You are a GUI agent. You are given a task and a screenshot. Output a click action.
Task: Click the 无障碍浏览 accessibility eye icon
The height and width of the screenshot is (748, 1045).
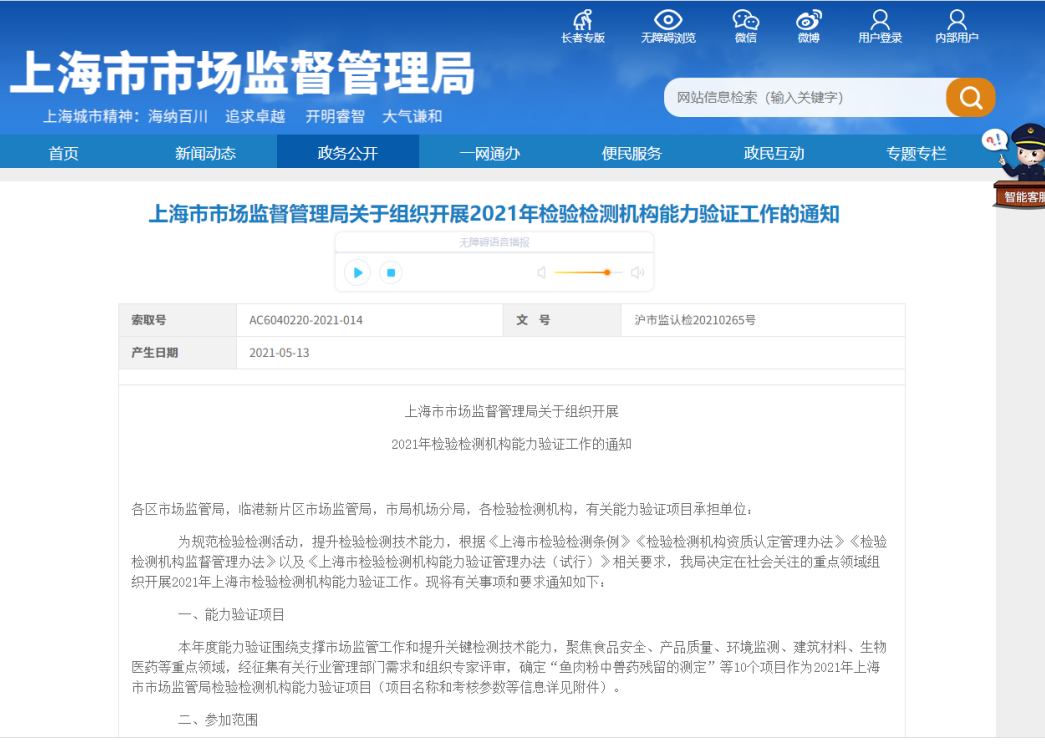click(668, 27)
